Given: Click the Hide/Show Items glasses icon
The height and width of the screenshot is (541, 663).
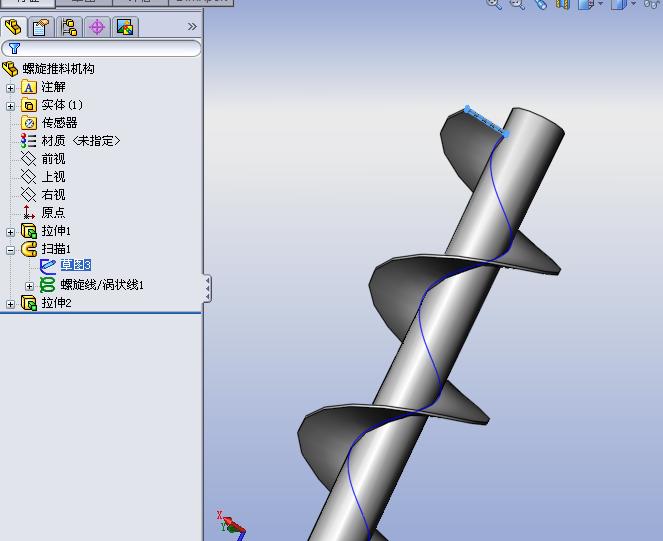Looking at the screenshot, I should click(653, 4).
